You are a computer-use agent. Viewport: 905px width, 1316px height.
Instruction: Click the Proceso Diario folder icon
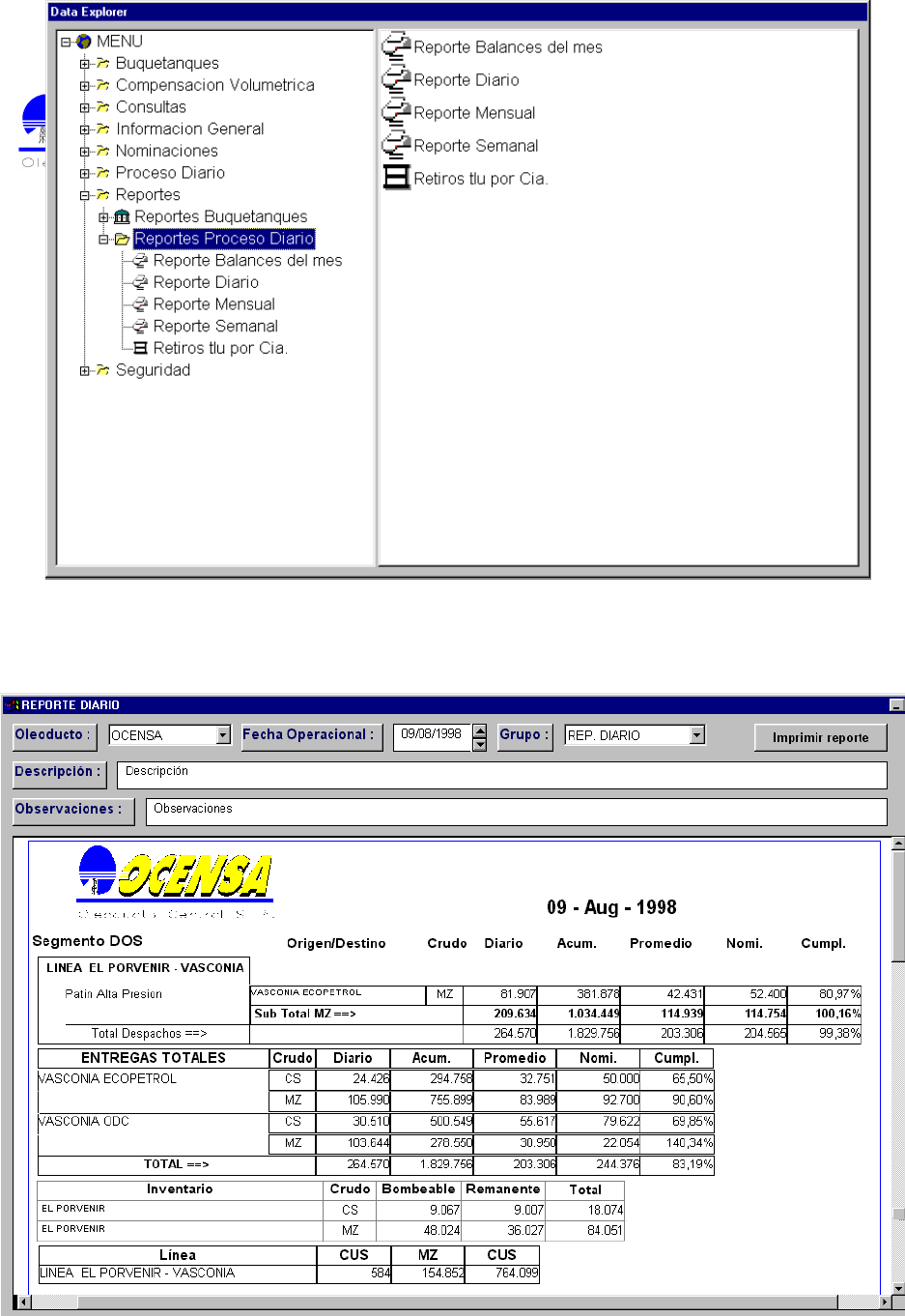[102, 173]
